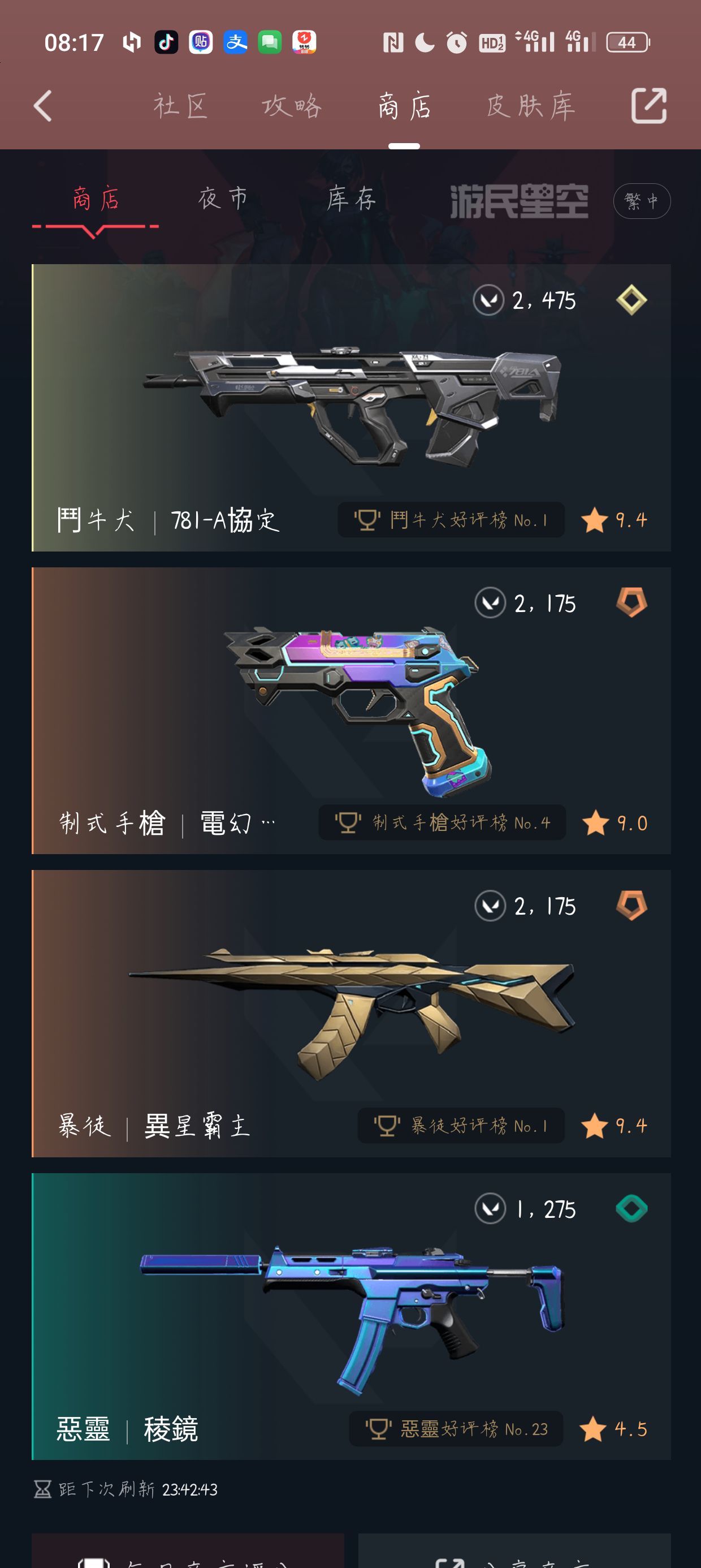
Task: Open the 攻略 tab
Action: [x=292, y=106]
